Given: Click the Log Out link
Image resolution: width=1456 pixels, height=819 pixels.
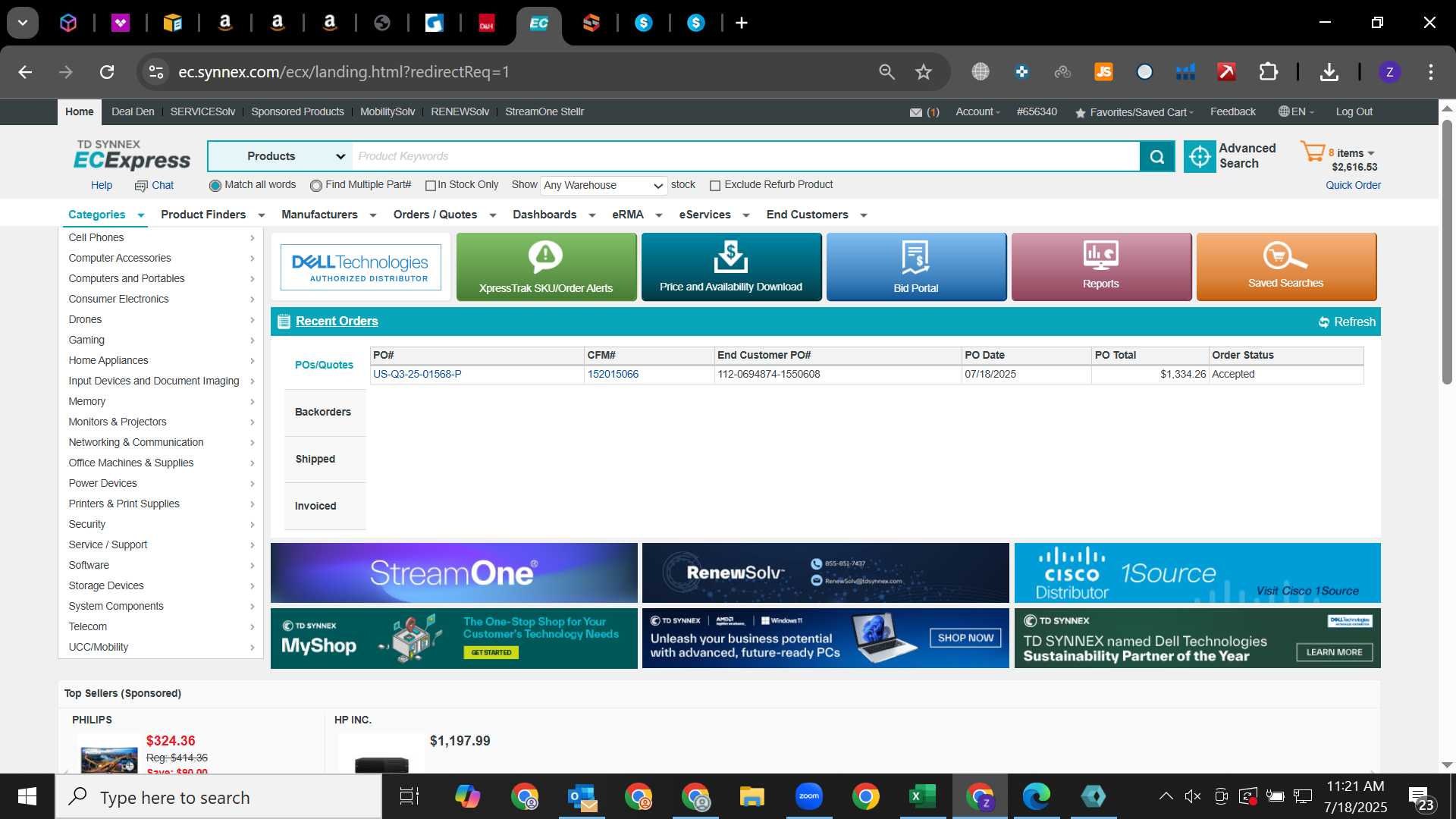Looking at the screenshot, I should coord(1354,111).
